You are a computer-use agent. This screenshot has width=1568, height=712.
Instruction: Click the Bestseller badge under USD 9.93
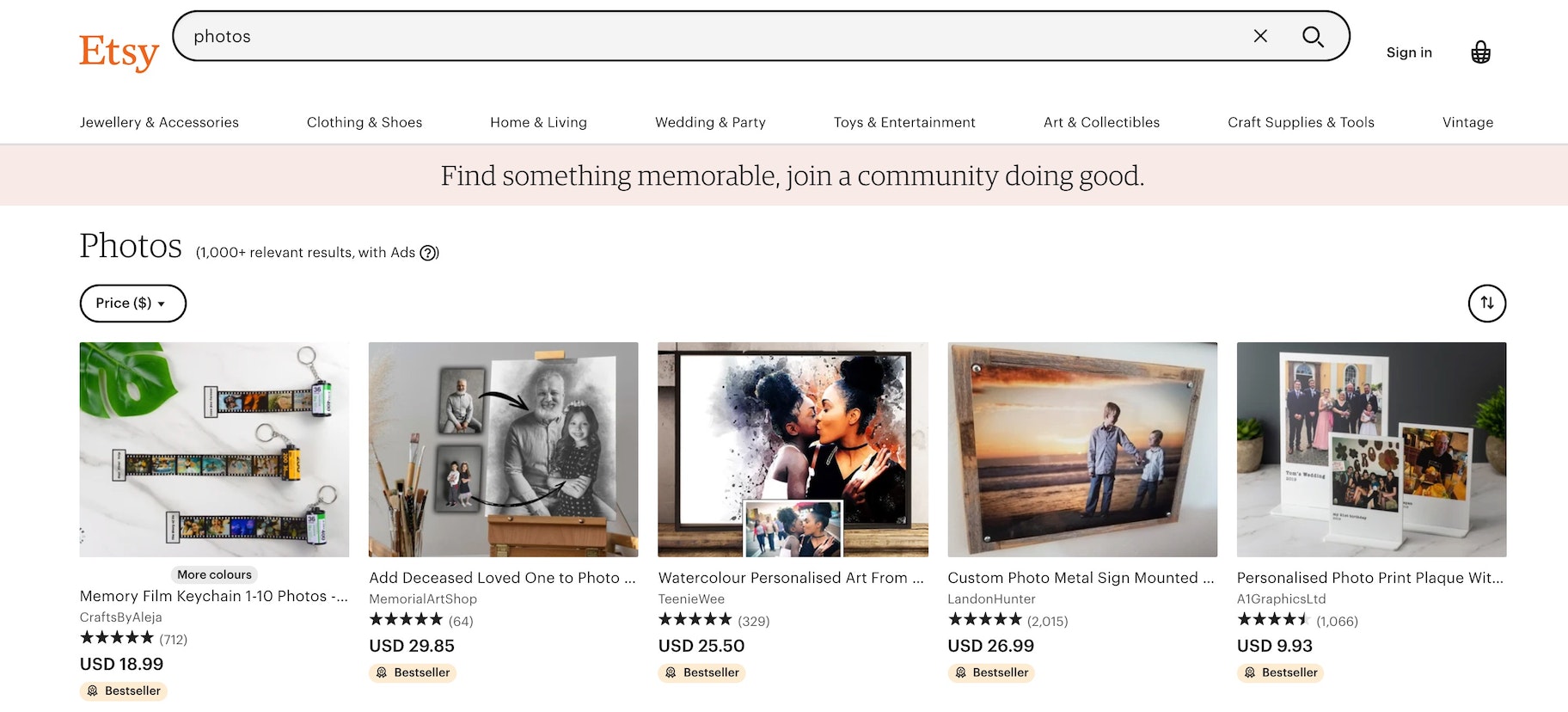click(1280, 672)
